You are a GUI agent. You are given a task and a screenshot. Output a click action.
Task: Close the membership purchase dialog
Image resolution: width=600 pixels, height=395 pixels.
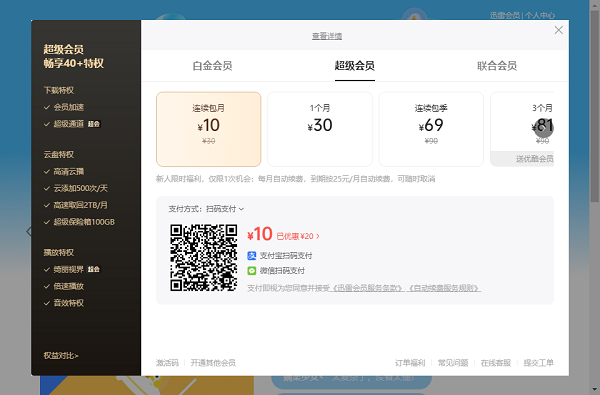[x=559, y=30]
